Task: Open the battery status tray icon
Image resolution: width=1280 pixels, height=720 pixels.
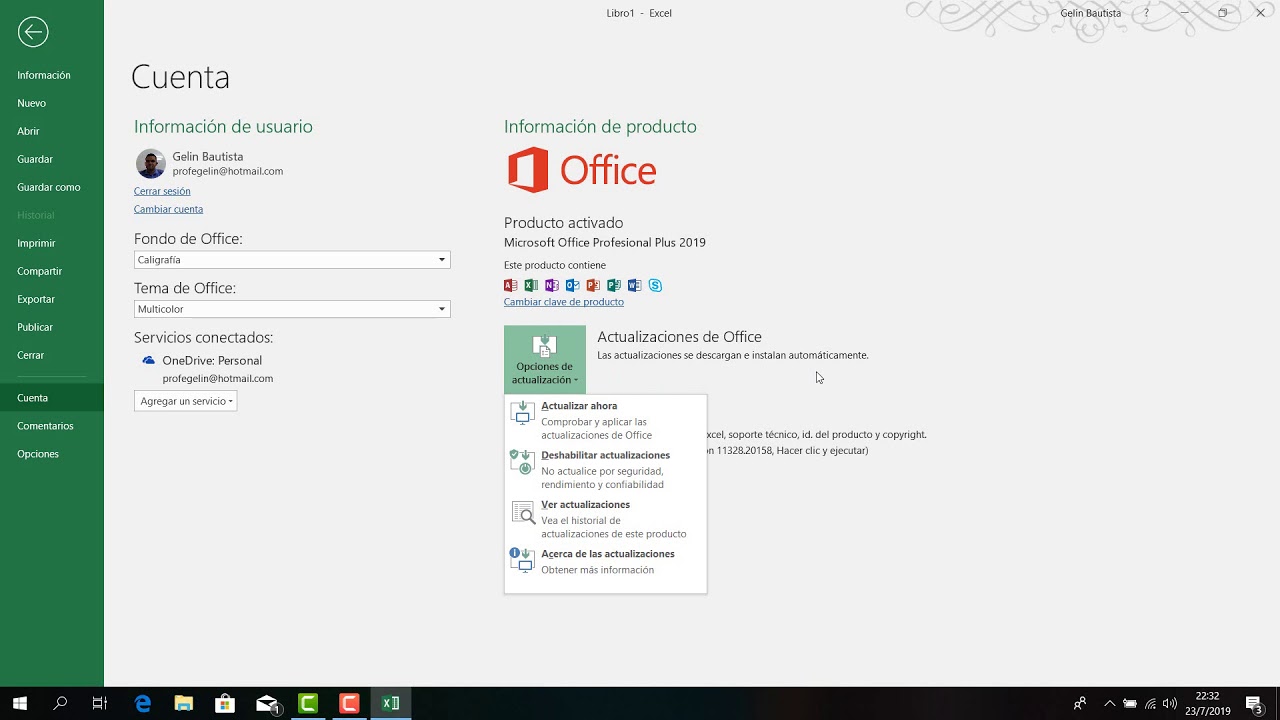Action: coord(1130,703)
